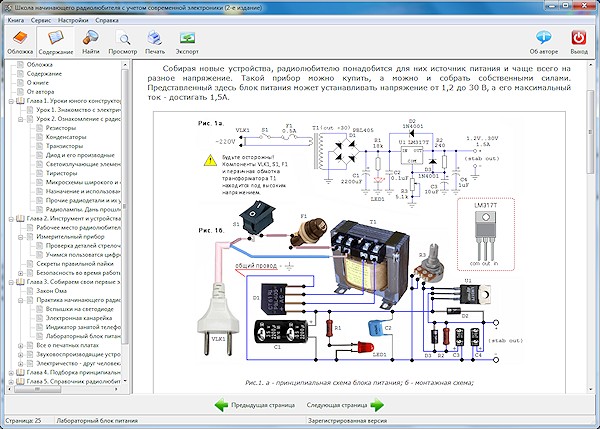Select От автора tree item
The width and height of the screenshot is (600, 429).
40,92
